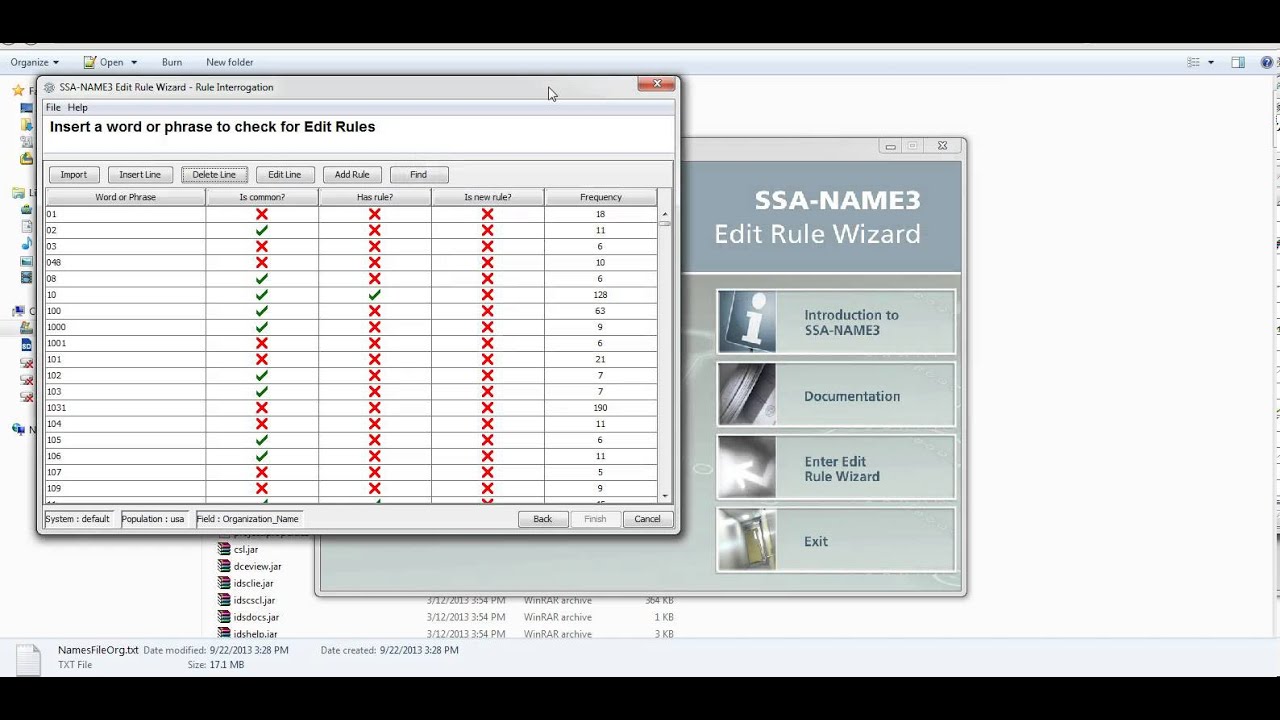Click the Computer icon in Explorer sidebar

(18, 311)
